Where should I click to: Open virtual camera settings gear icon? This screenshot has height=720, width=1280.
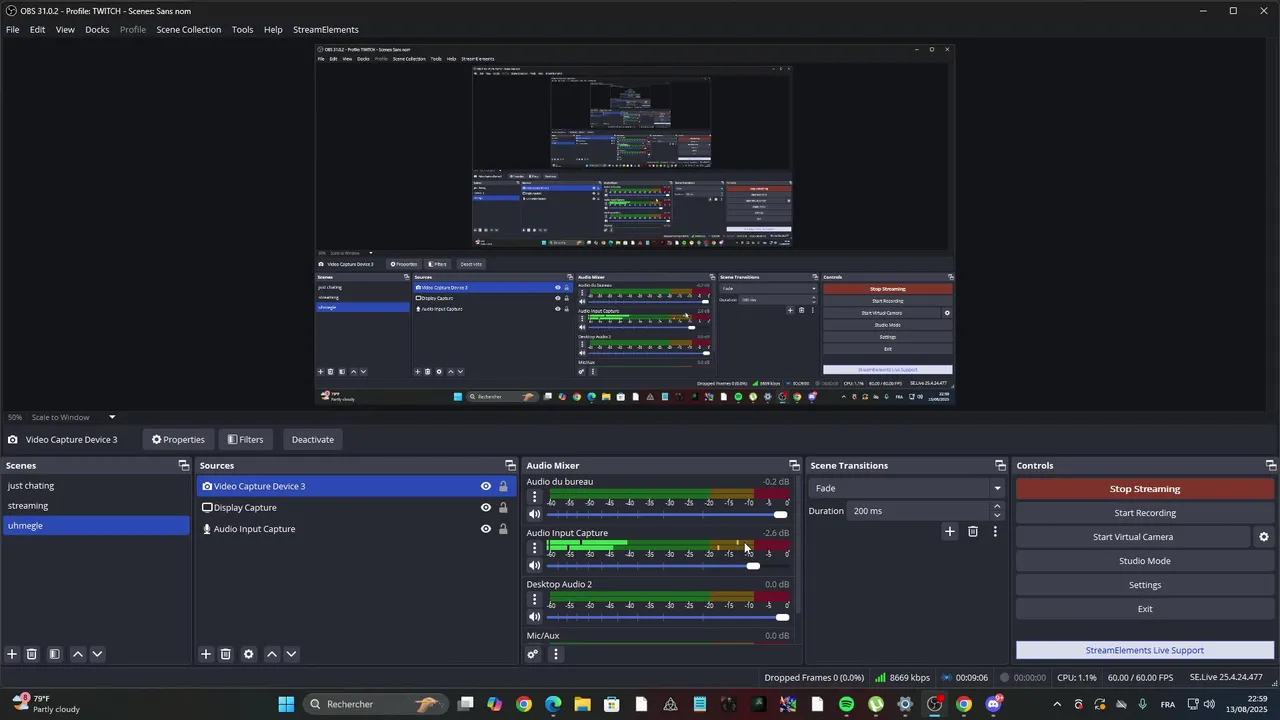tap(1264, 537)
